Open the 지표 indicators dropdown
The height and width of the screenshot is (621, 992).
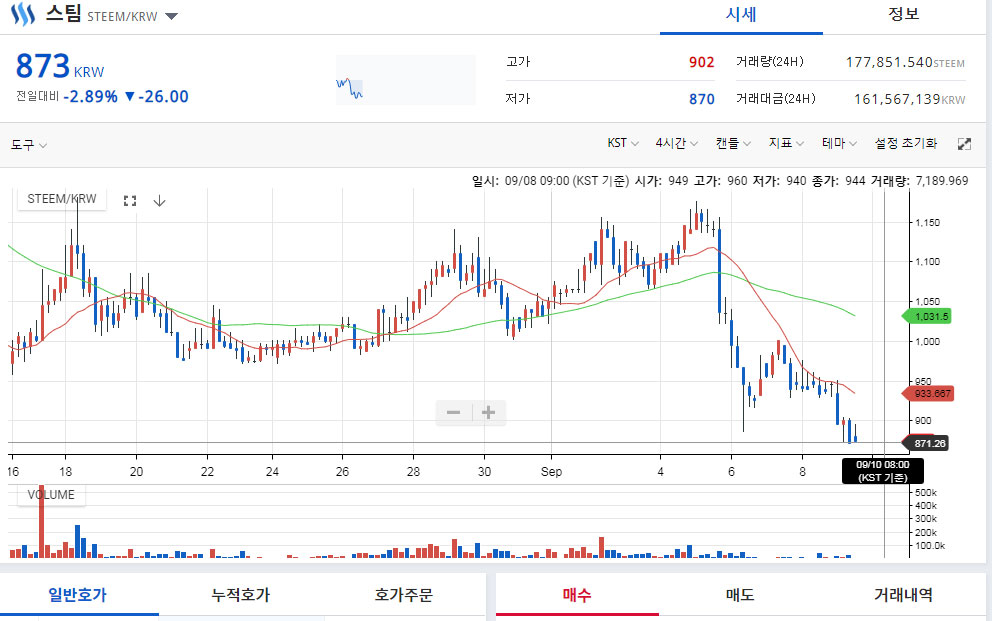(786, 143)
